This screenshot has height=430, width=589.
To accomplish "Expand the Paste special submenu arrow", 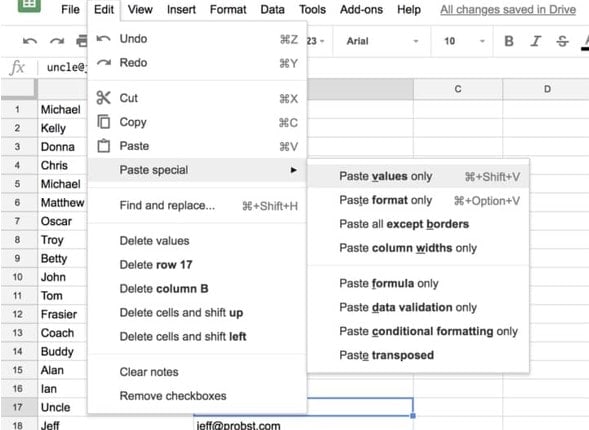I will 294,170.
